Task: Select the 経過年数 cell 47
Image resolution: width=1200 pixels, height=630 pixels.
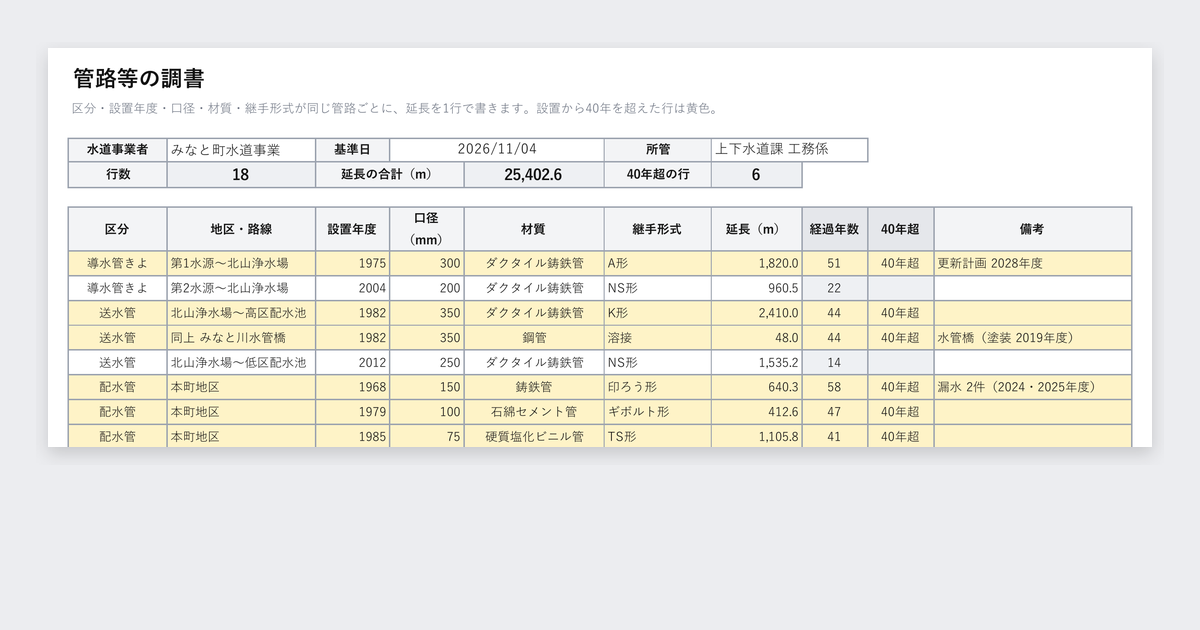Action: 835,412
